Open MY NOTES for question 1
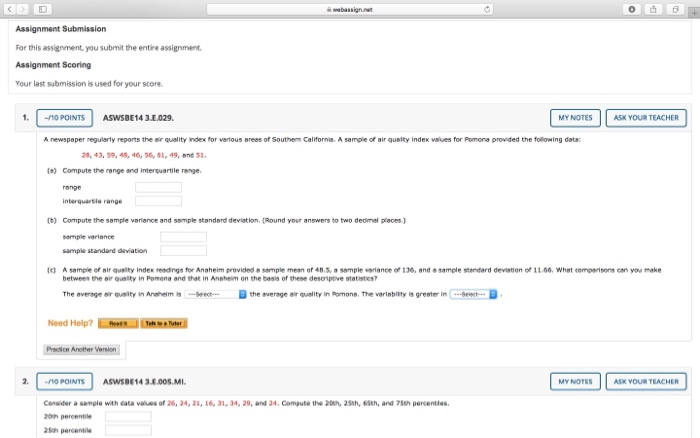Viewport: 700px width, 438px height. [575, 118]
